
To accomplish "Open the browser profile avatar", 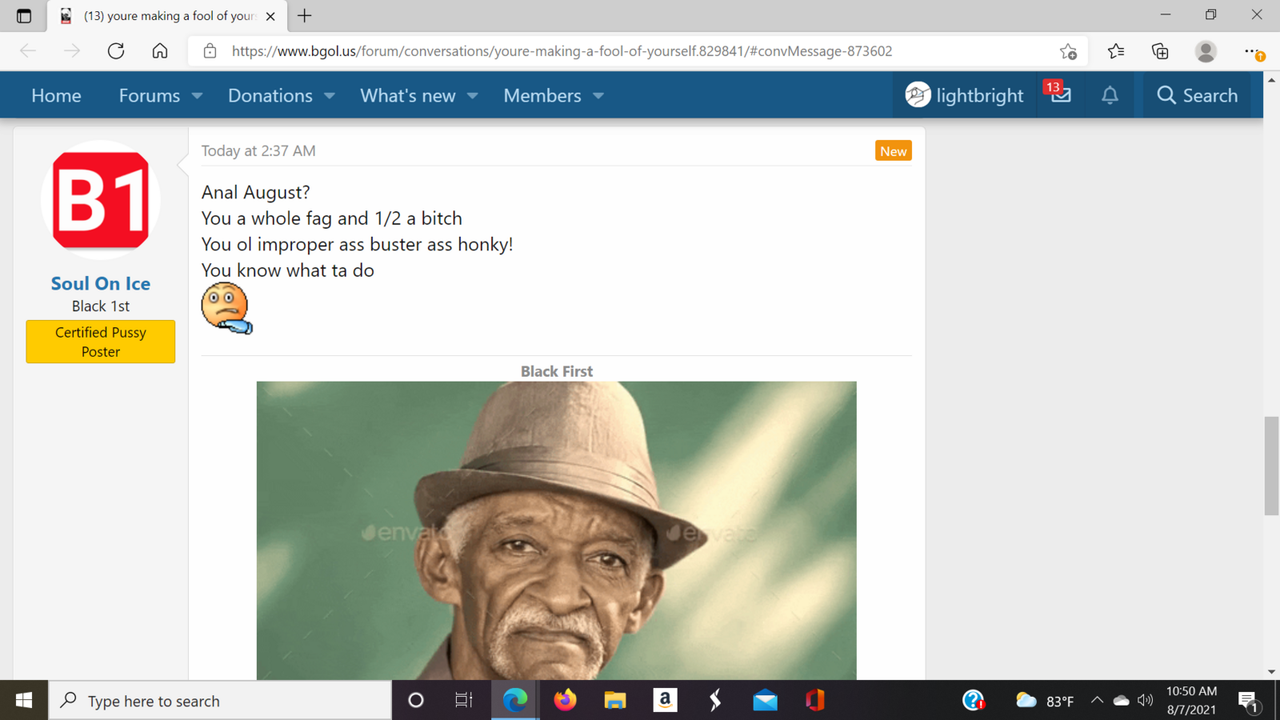I will point(1206,51).
